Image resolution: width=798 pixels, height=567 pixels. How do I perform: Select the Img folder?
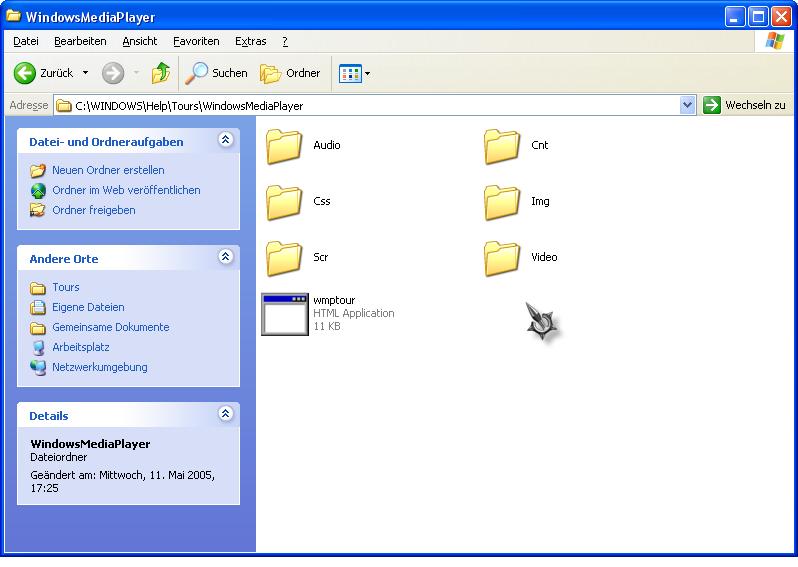pyautogui.click(x=502, y=202)
